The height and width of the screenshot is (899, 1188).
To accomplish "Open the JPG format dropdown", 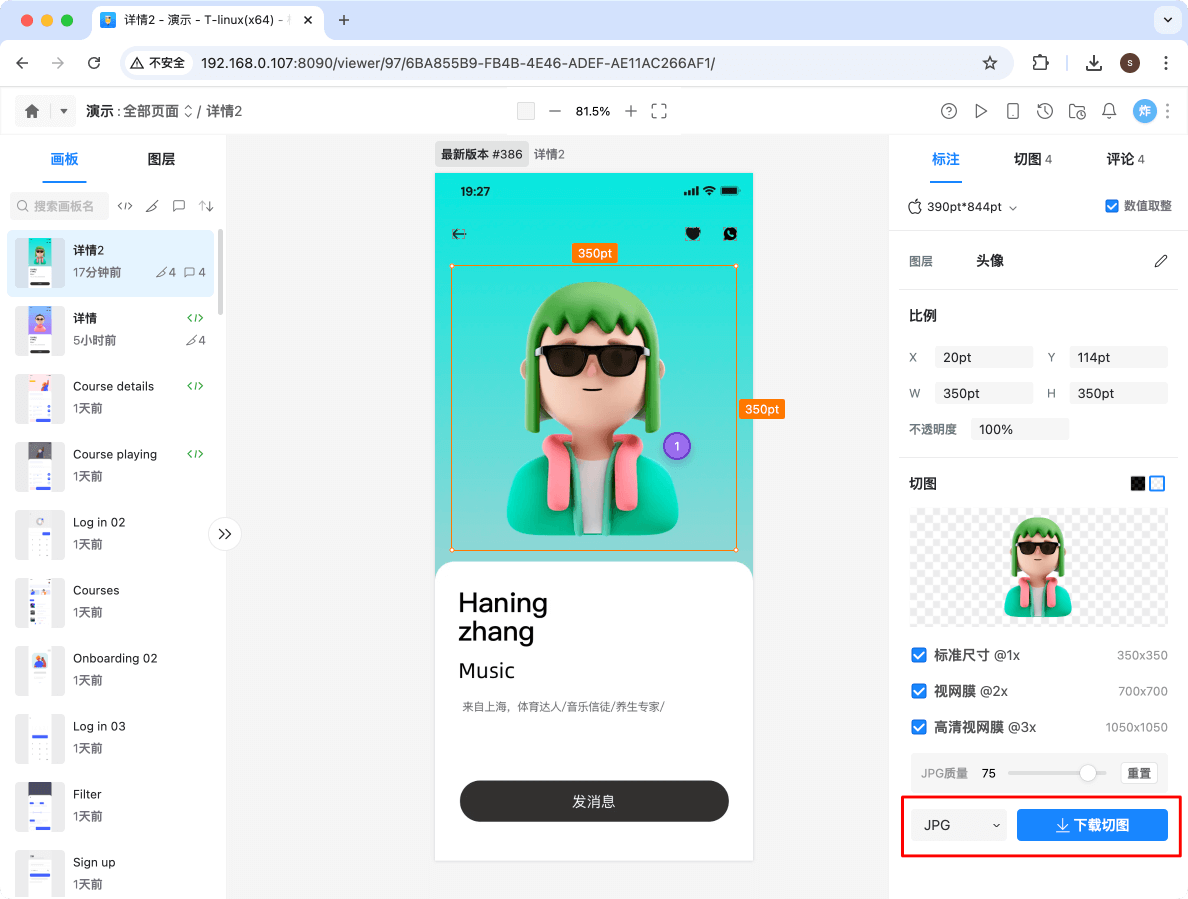I will click(958, 824).
